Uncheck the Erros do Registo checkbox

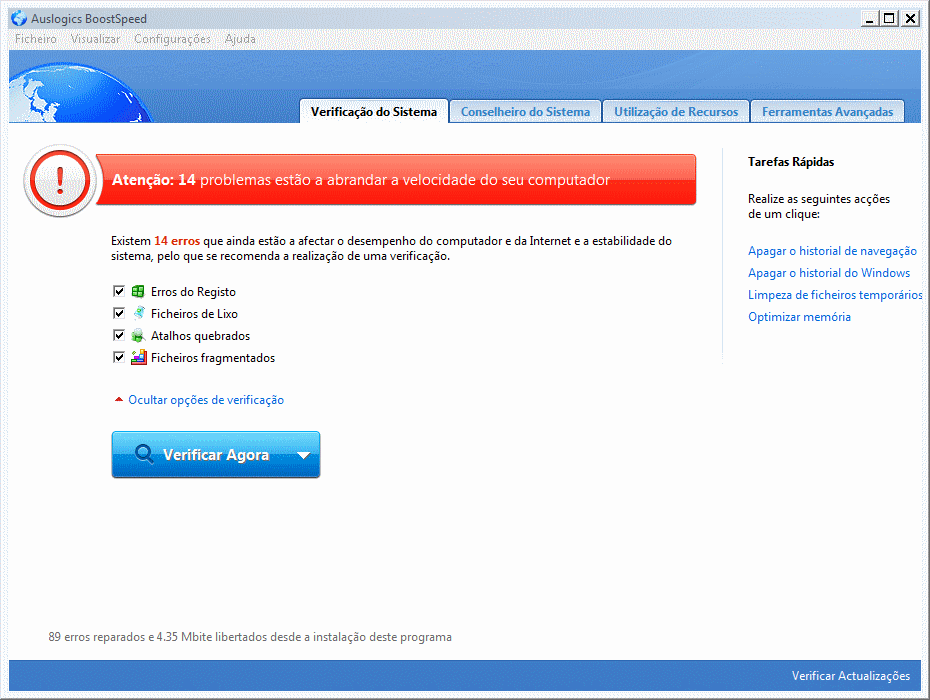119,292
